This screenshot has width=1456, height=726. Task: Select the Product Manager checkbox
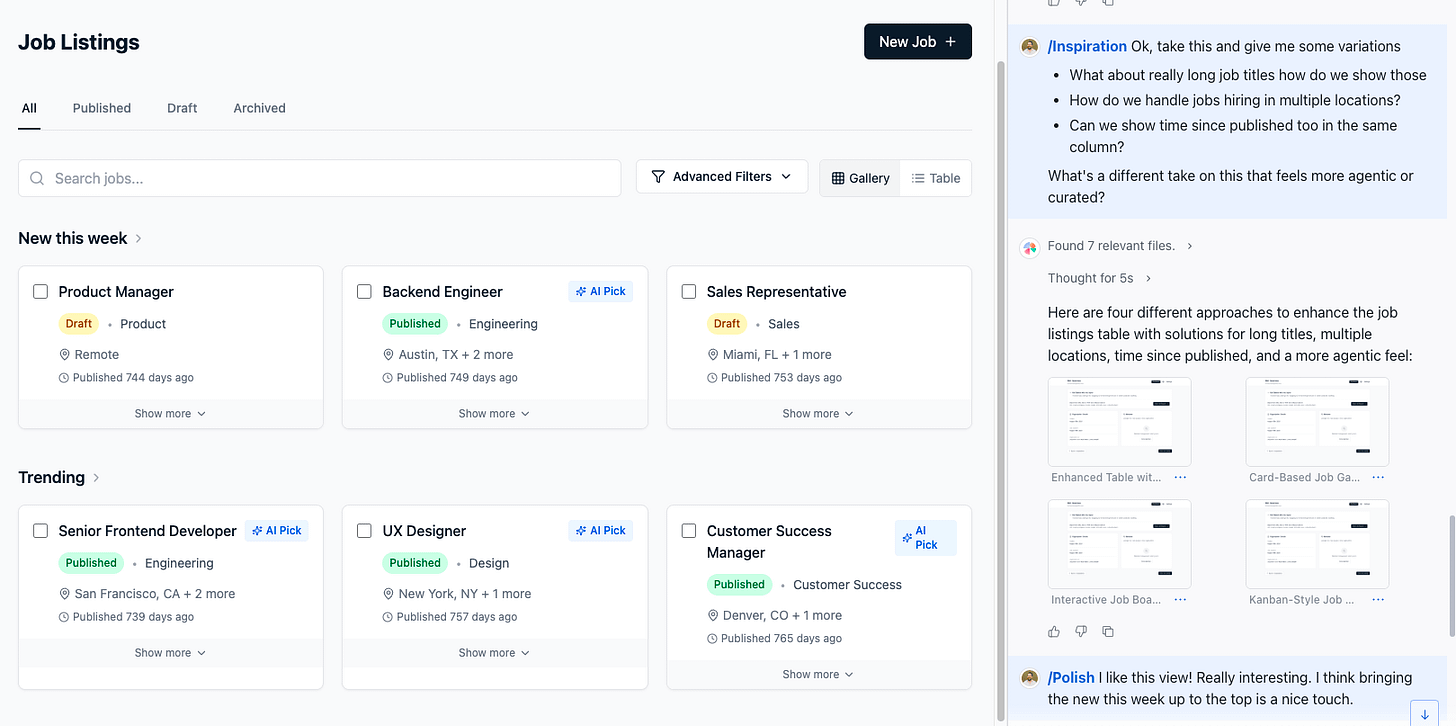40,291
